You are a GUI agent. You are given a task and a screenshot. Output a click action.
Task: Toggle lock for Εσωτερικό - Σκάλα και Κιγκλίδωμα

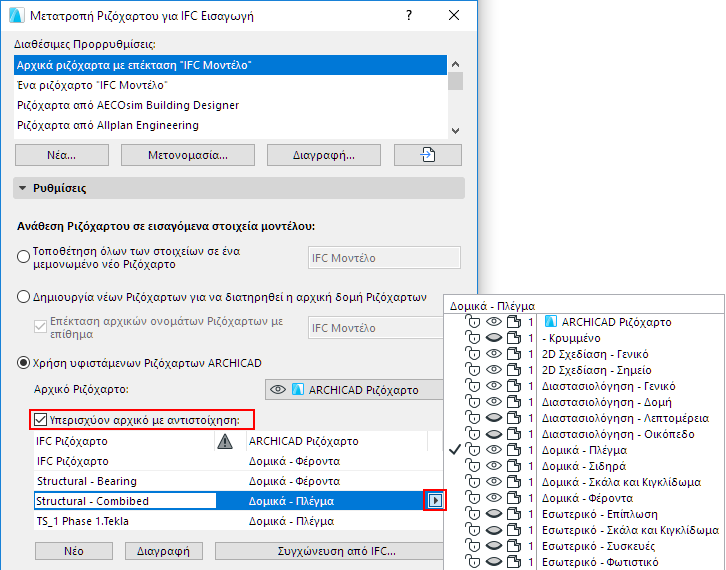(473, 530)
